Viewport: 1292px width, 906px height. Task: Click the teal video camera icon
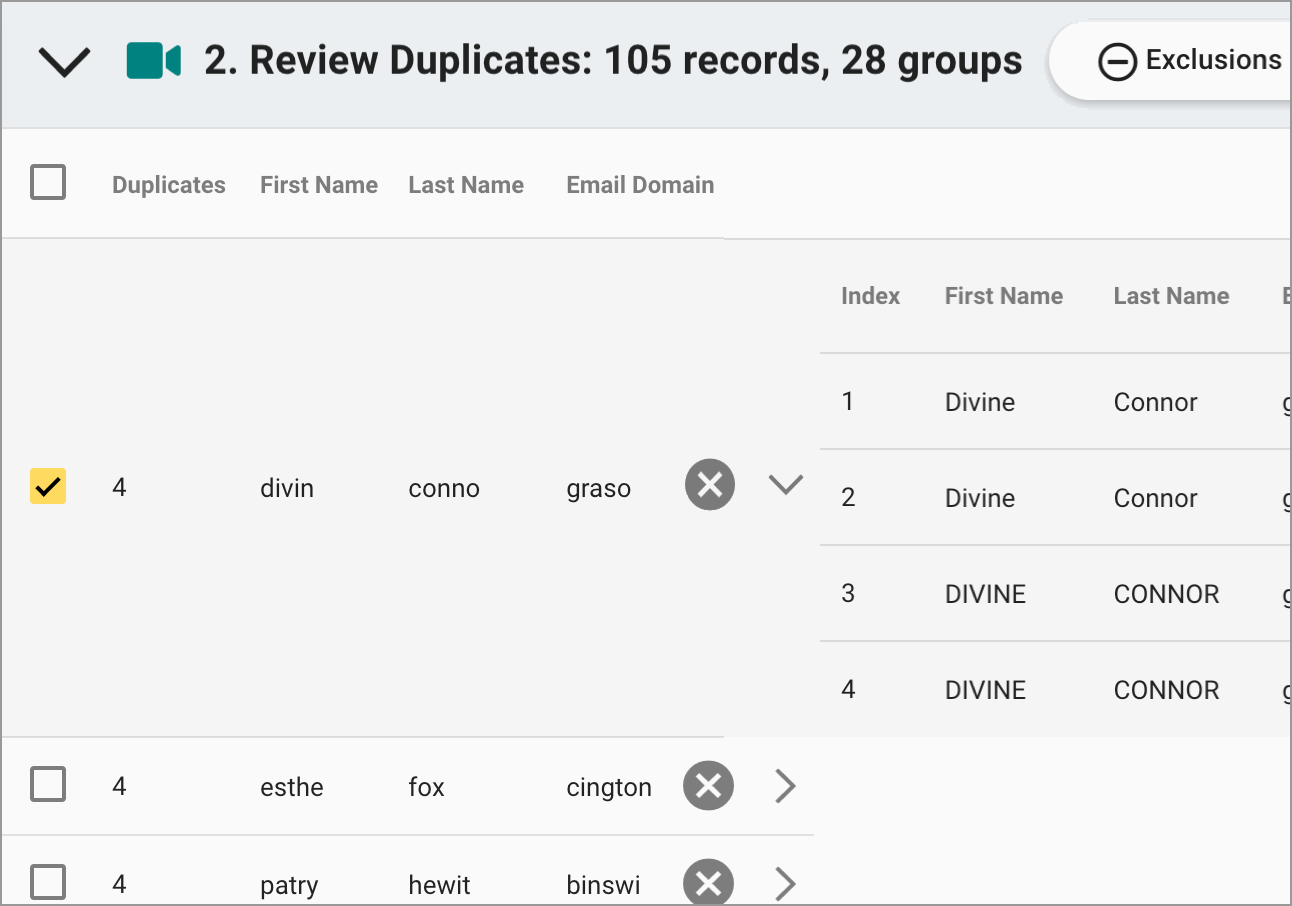point(153,59)
